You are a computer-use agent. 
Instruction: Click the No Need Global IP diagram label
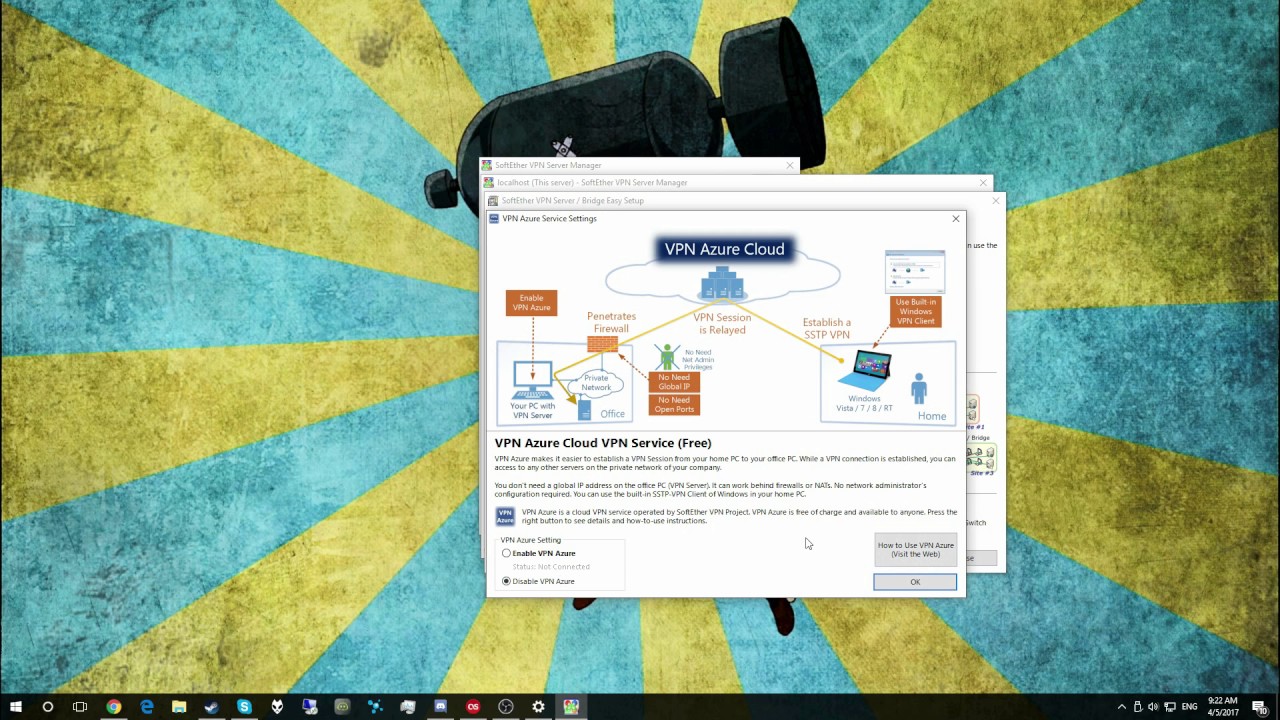(674, 382)
